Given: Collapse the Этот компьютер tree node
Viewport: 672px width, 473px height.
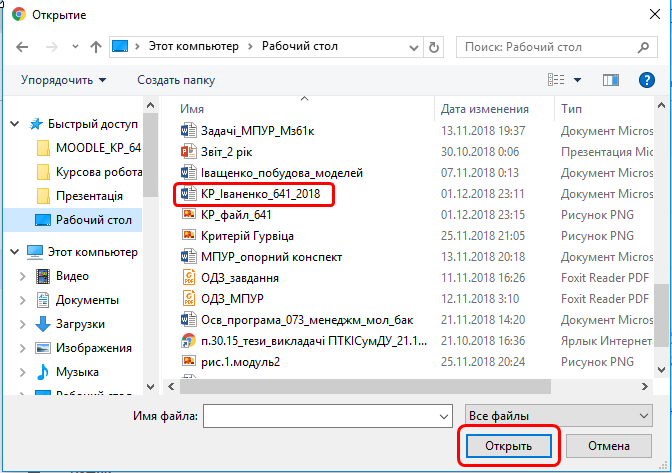Looking at the screenshot, I should tap(14, 251).
